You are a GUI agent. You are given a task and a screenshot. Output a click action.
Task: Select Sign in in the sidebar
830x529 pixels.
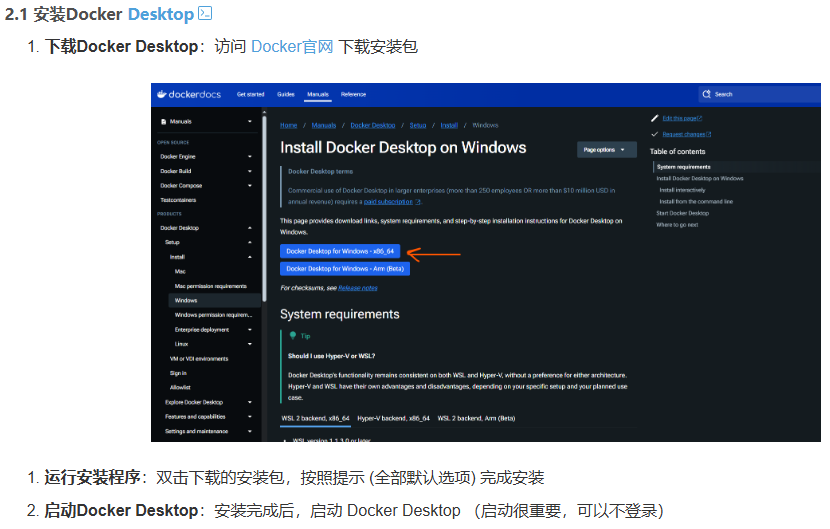[x=178, y=373]
